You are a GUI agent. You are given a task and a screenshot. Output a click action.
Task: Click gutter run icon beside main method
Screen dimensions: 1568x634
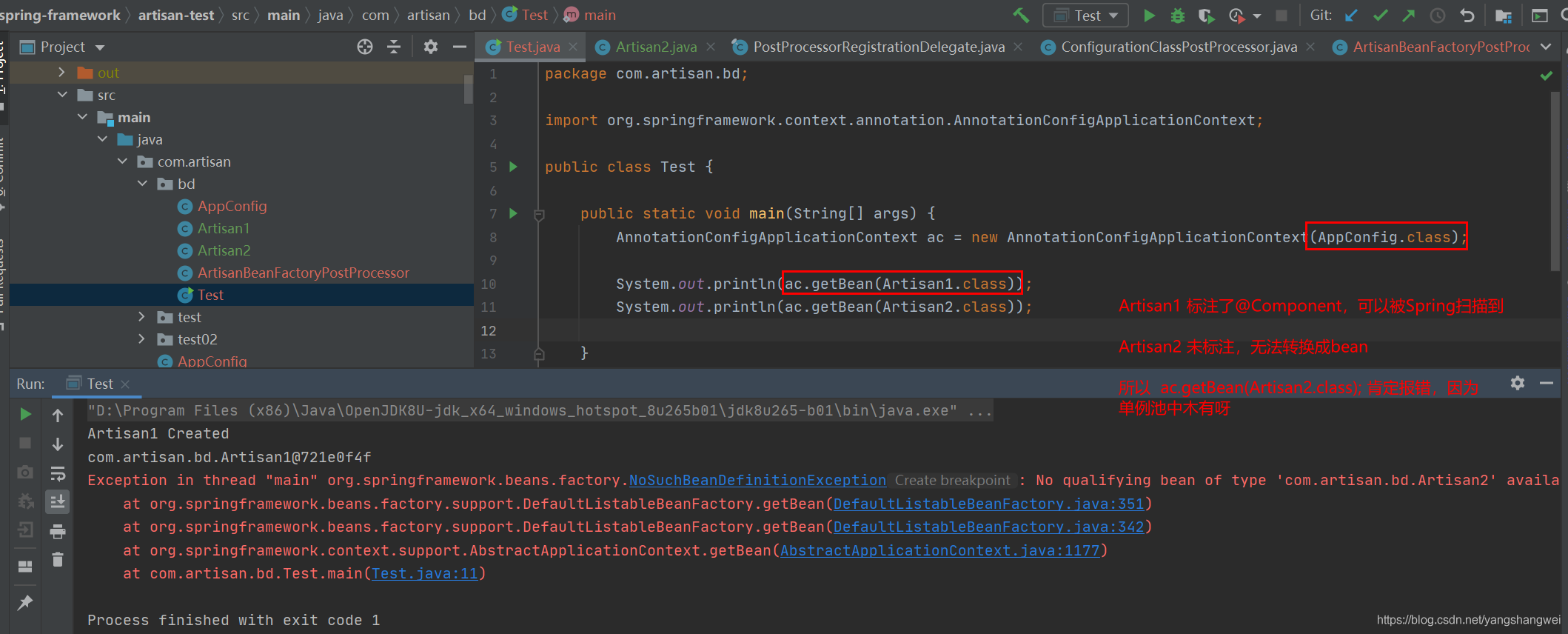point(513,213)
